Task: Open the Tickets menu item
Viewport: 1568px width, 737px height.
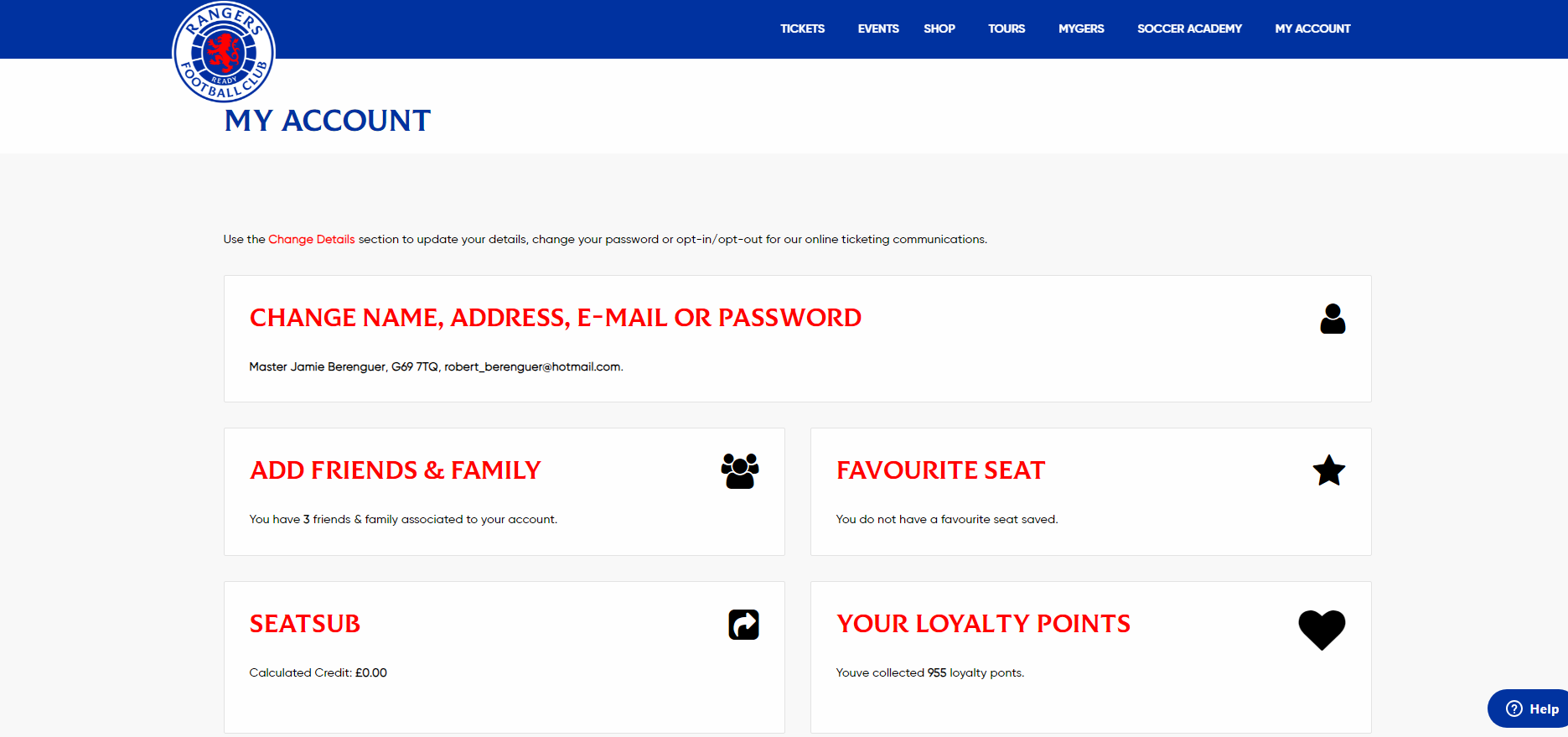Action: [x=802, y=29]
